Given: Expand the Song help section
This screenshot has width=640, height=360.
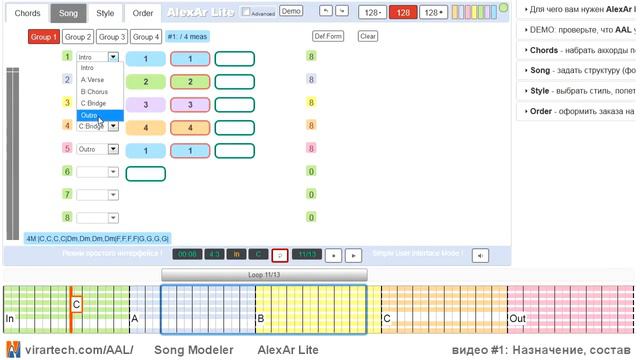Looking at the screenshot, I should (x=576, y=70).
